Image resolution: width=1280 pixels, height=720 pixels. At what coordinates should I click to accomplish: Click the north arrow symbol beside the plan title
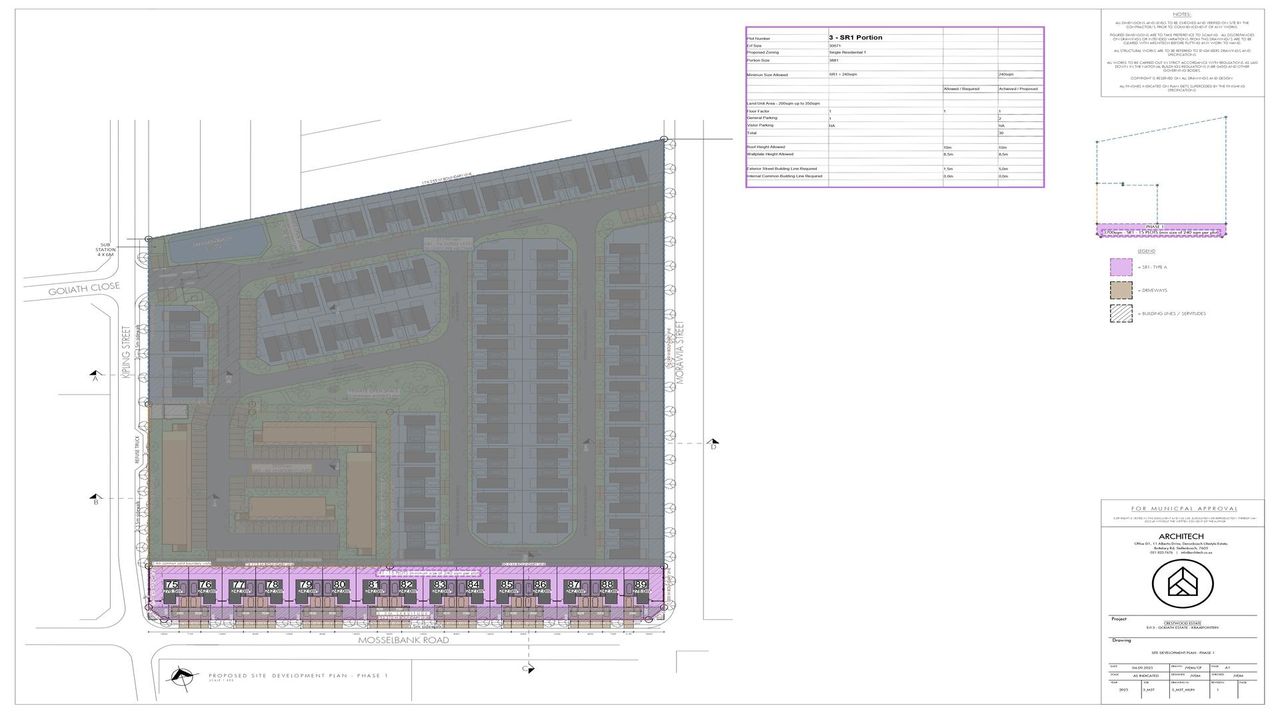pos(184,681)
